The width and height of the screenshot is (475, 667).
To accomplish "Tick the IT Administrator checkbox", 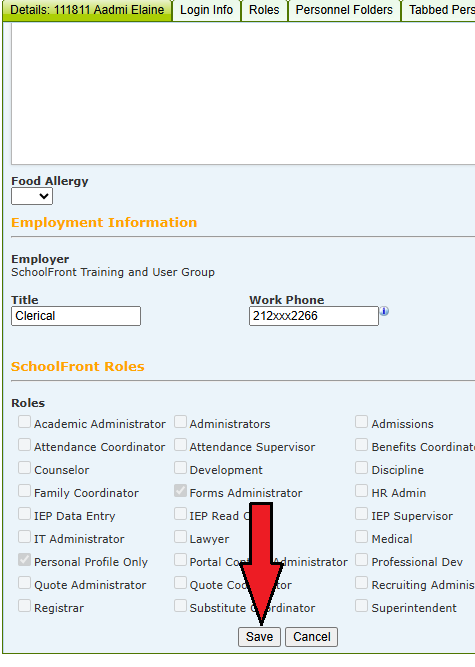I will point(24,537).
